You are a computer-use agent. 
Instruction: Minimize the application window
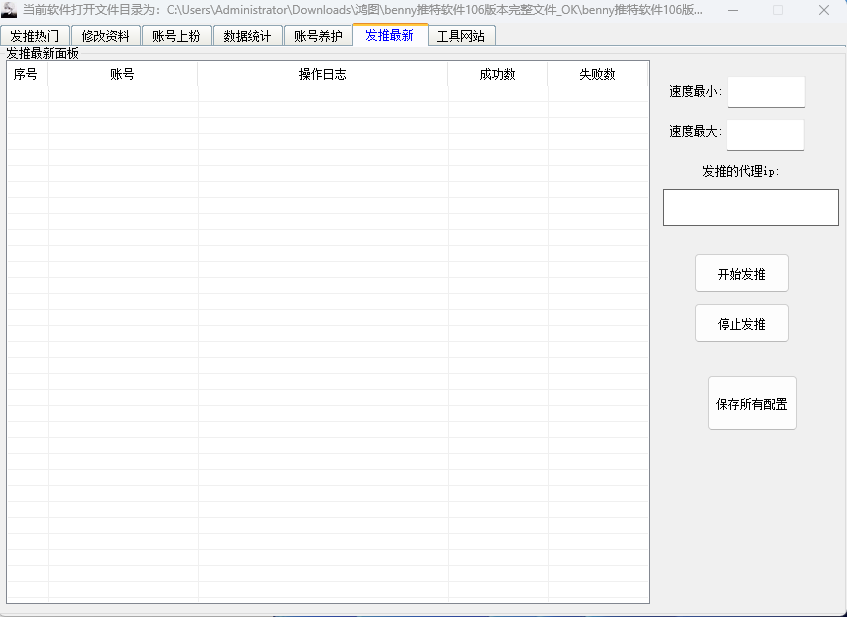[x=732, y=10]
